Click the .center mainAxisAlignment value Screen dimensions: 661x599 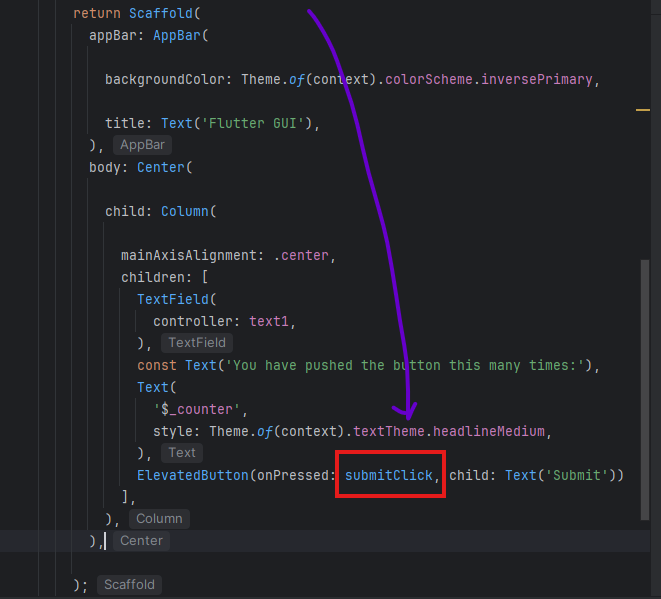[301, 255]
